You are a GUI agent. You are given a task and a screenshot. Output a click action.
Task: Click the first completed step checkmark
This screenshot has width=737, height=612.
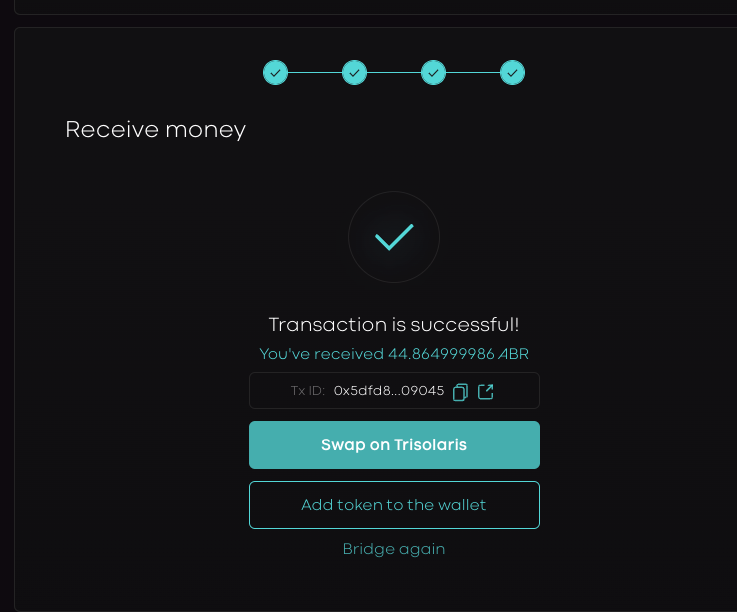click(x=275, y=72)
